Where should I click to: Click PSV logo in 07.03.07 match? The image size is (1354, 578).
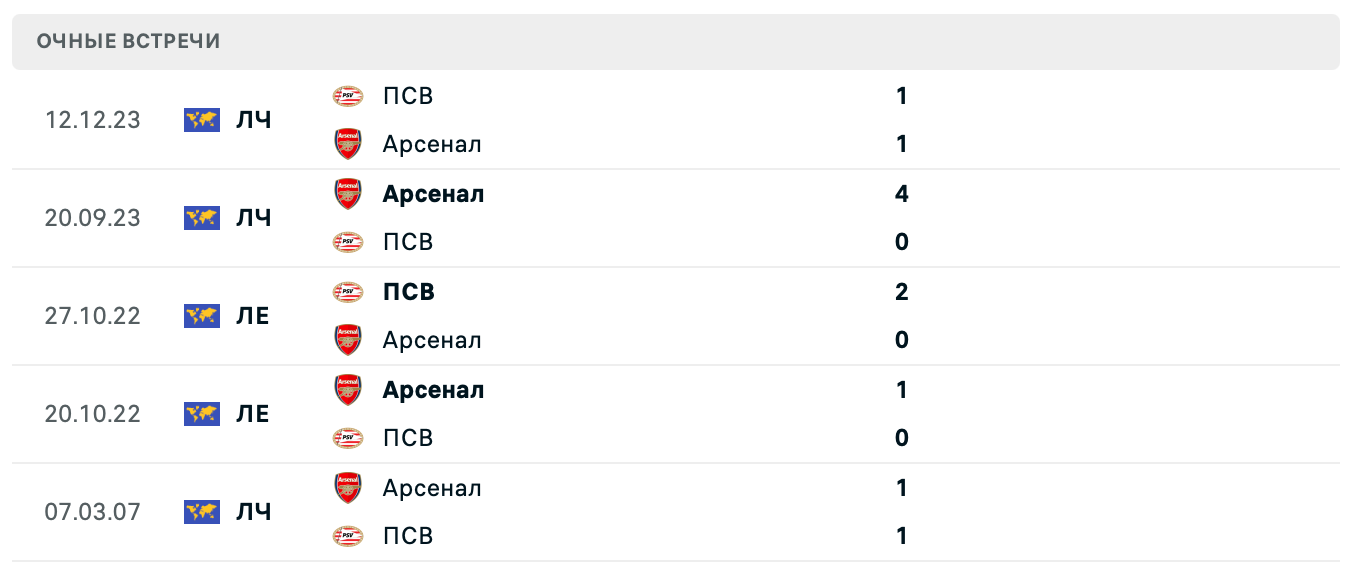pyautogui.click(x=347, y=536)
